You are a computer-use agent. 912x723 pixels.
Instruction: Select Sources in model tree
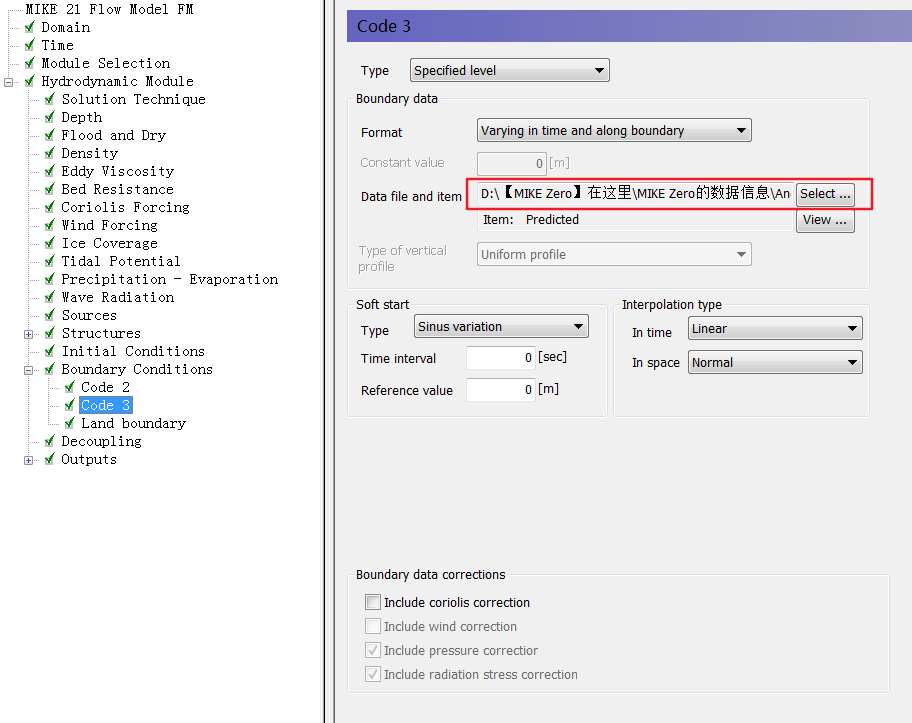[90, 315]
